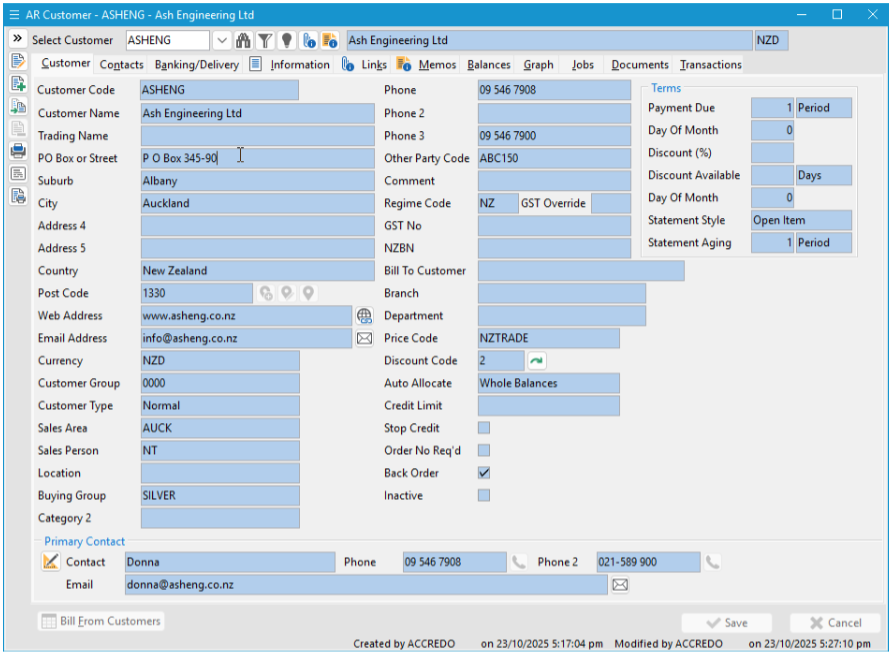Open the Customer Type Normal dropdown
Viewport: 894px width, 657px height.
(x=220, y=405)
